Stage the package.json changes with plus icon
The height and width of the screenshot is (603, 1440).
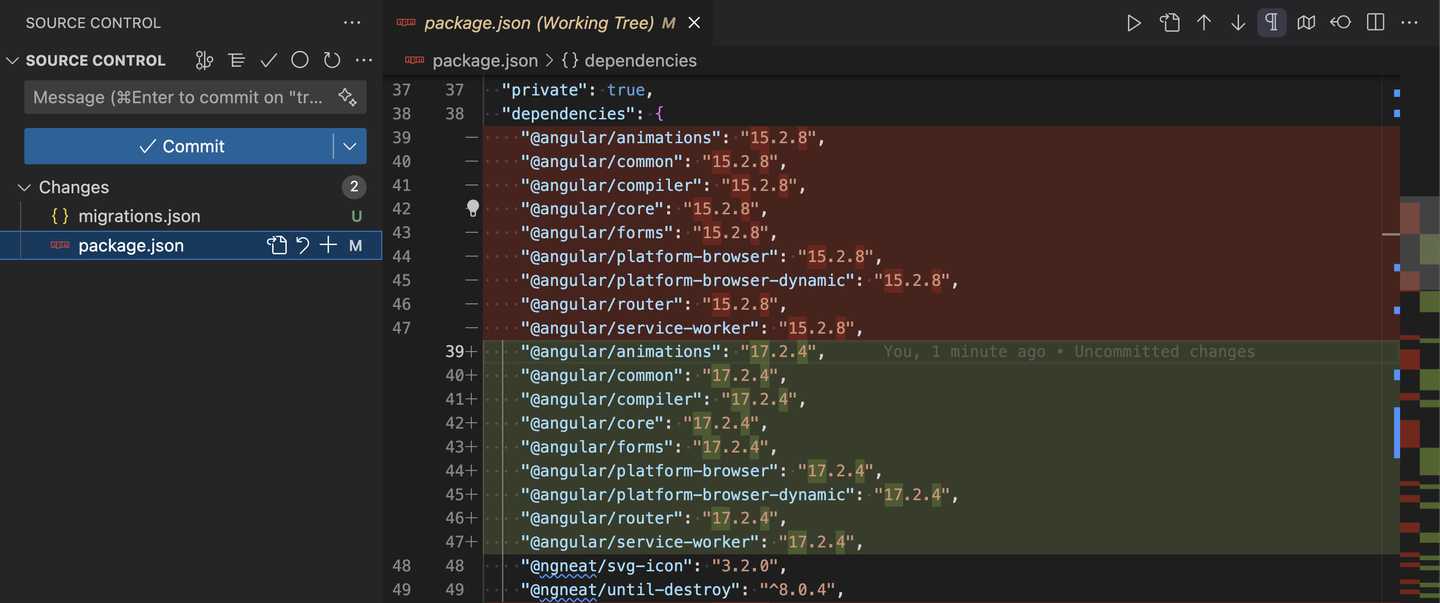(x=328, y=244)
